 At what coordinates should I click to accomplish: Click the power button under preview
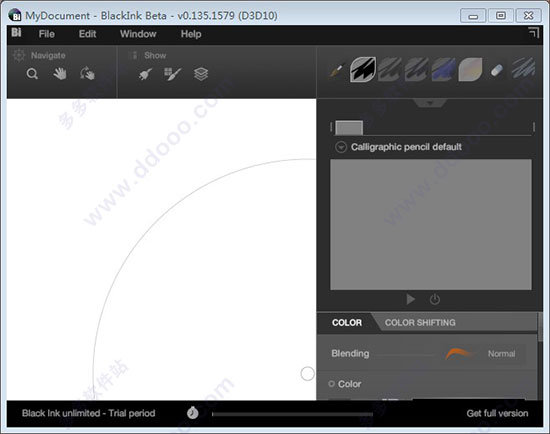point(435,299)
